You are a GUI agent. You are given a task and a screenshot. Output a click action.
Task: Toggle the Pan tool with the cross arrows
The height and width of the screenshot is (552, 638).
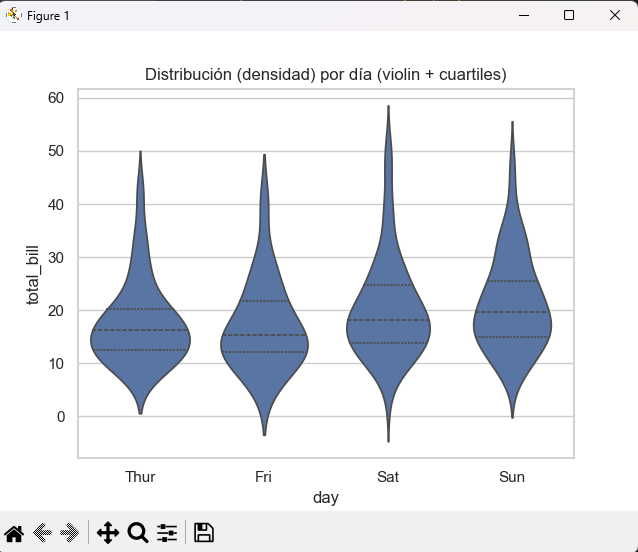pos(107,533)
